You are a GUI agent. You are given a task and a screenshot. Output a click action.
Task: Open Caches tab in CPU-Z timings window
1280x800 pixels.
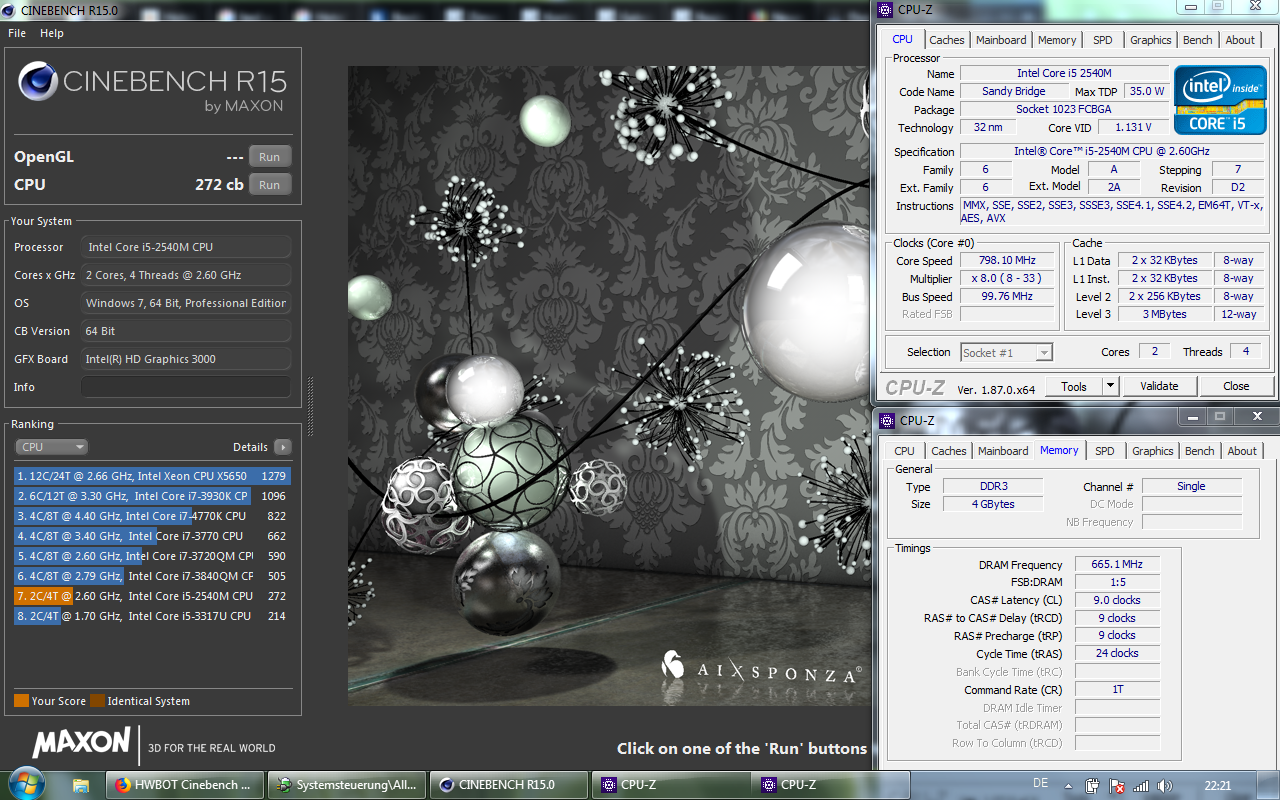[x=949, y=451]
